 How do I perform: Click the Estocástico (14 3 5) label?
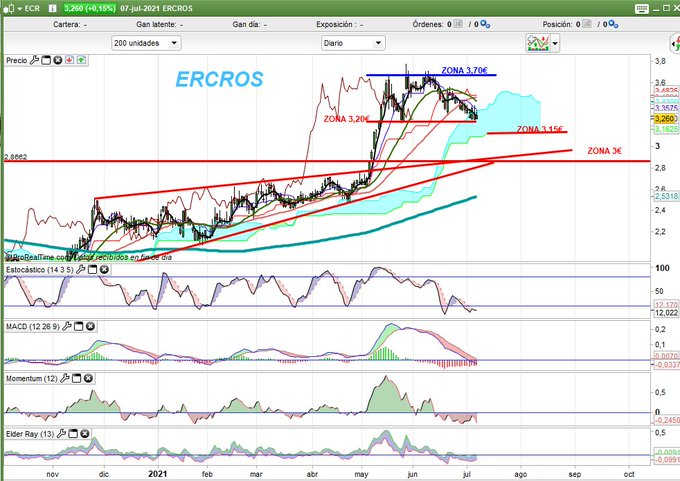pos(39,269)
